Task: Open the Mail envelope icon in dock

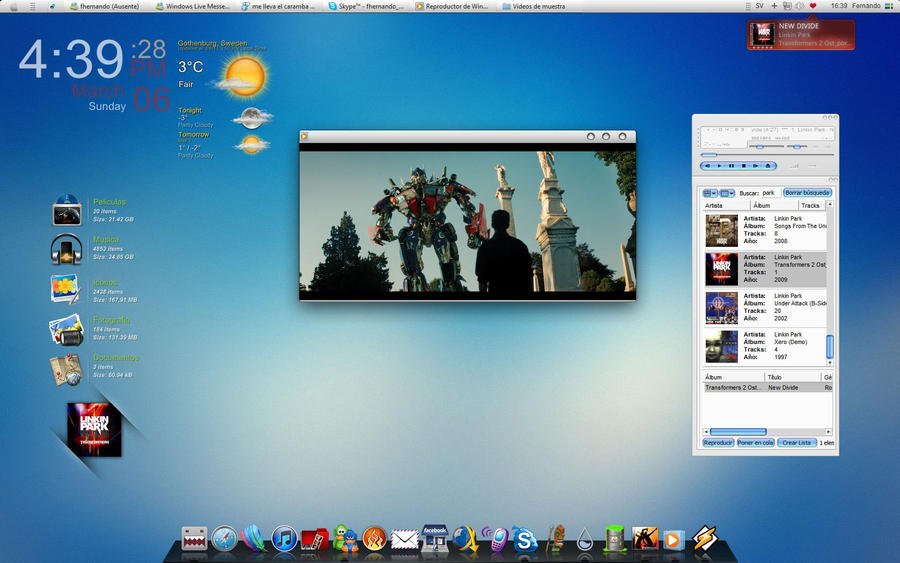Action: [x=405, y=540]
